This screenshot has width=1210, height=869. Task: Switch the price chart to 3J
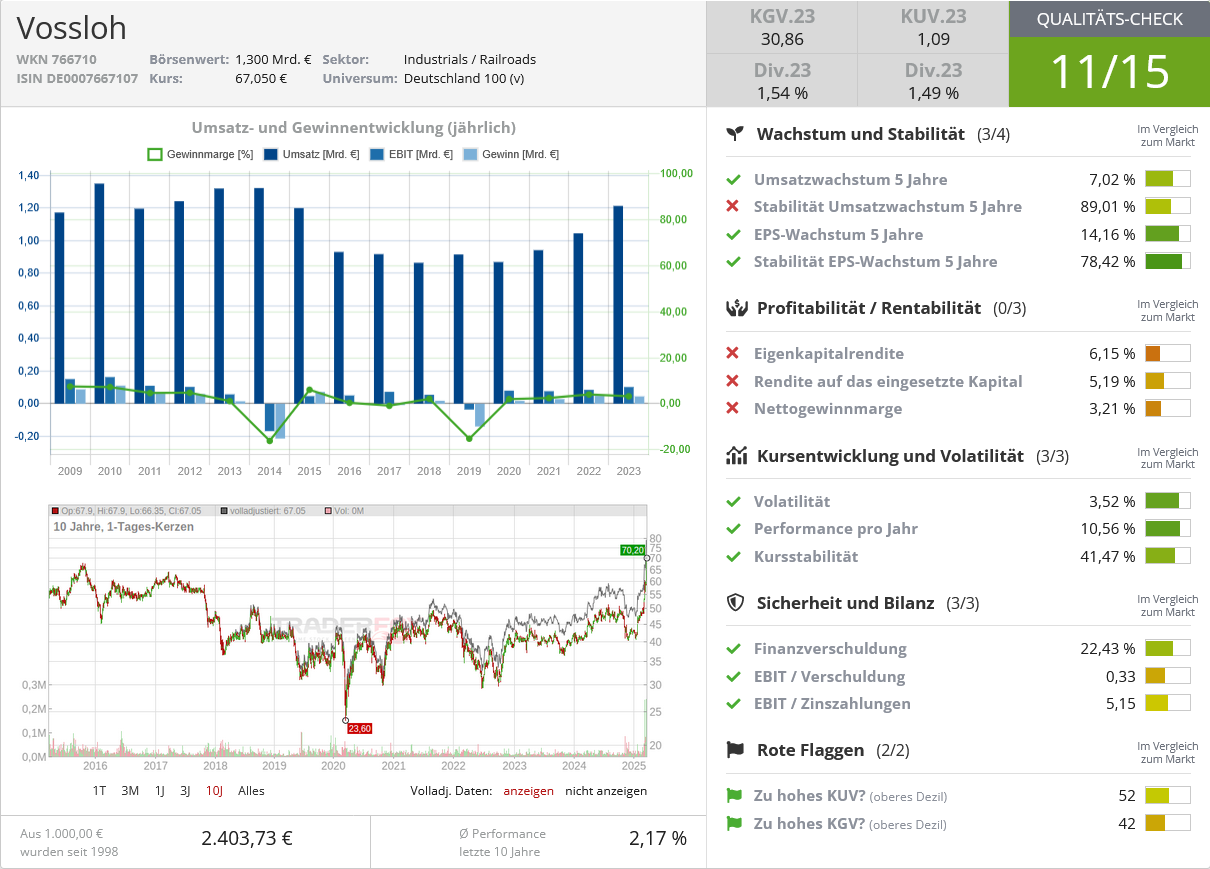(x=185, y=791)
